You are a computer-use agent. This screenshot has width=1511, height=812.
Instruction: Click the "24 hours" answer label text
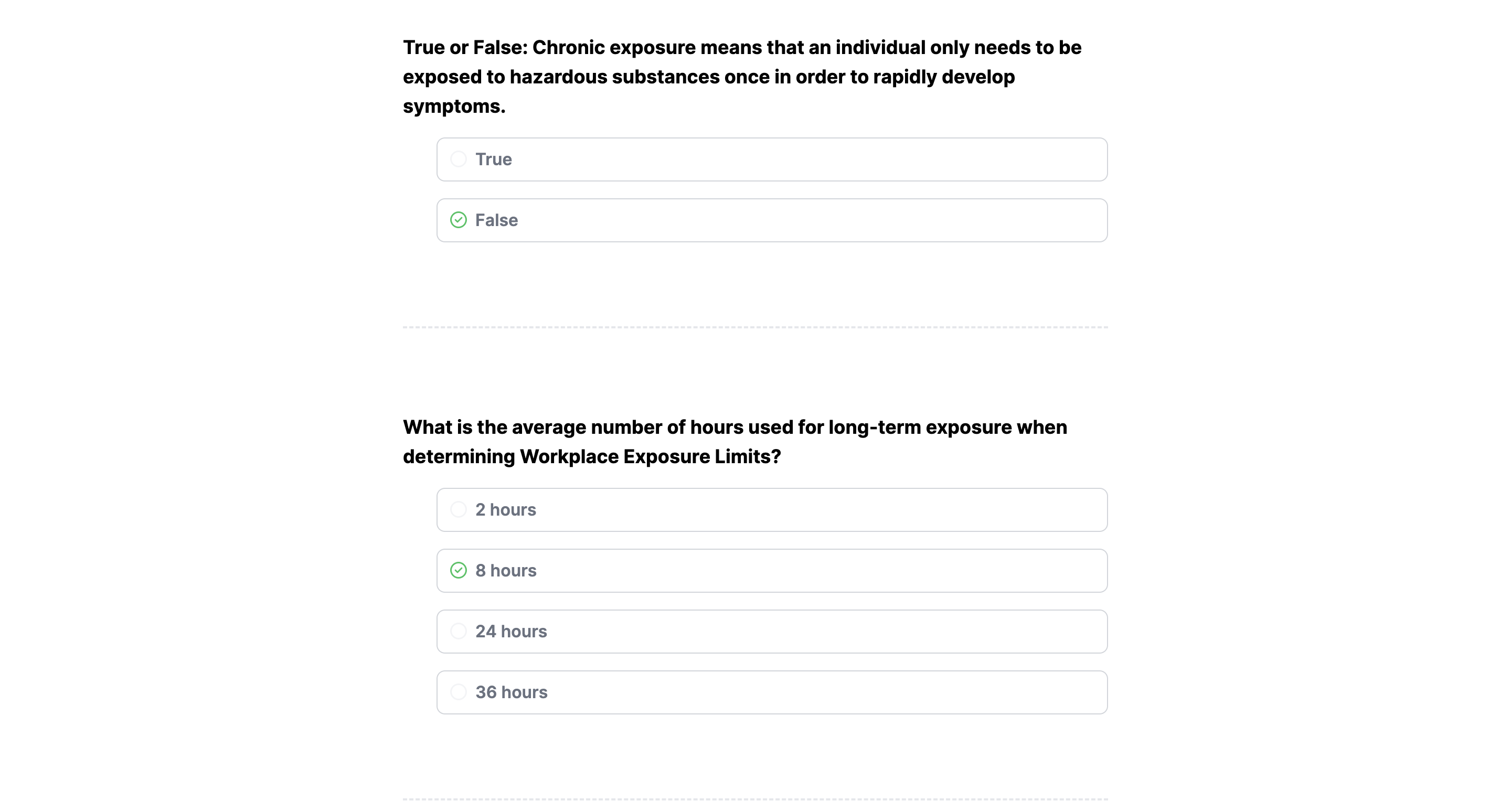pos(511,632)
